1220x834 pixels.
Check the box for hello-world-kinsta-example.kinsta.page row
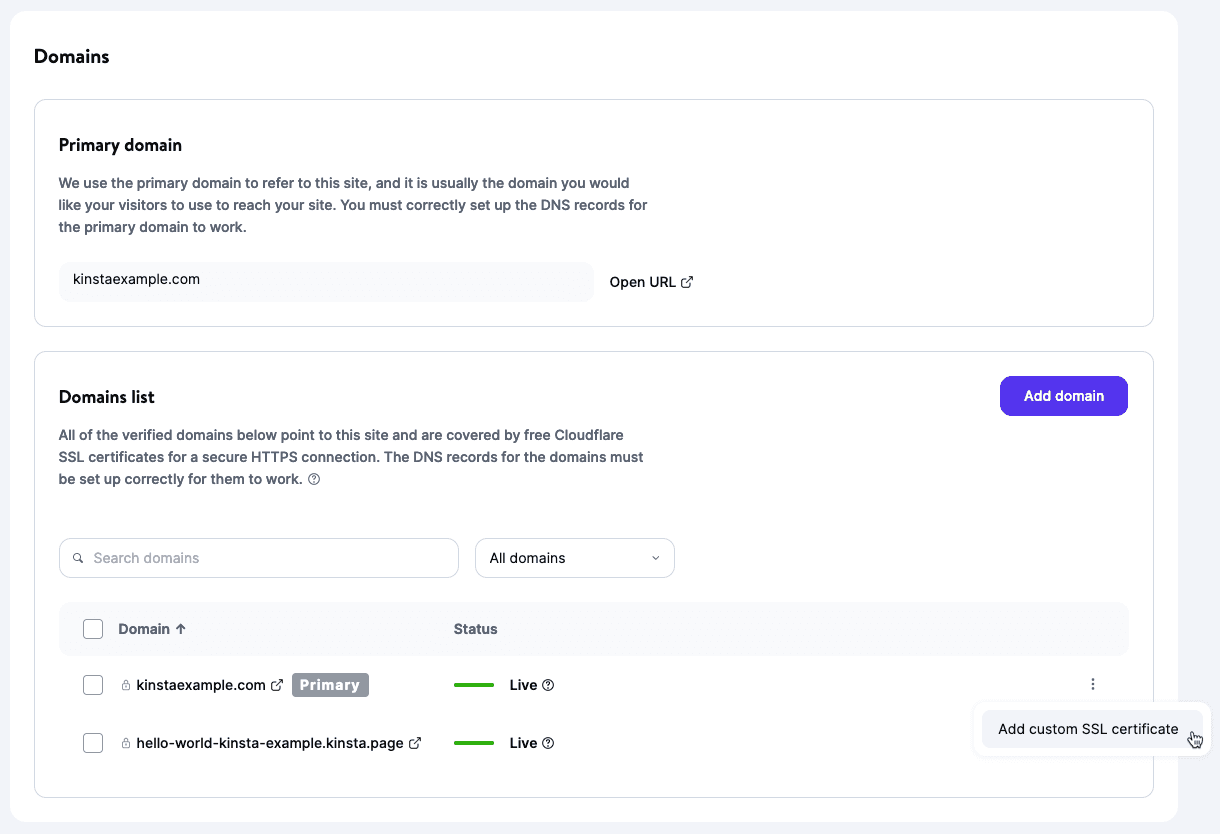point(93,743)
